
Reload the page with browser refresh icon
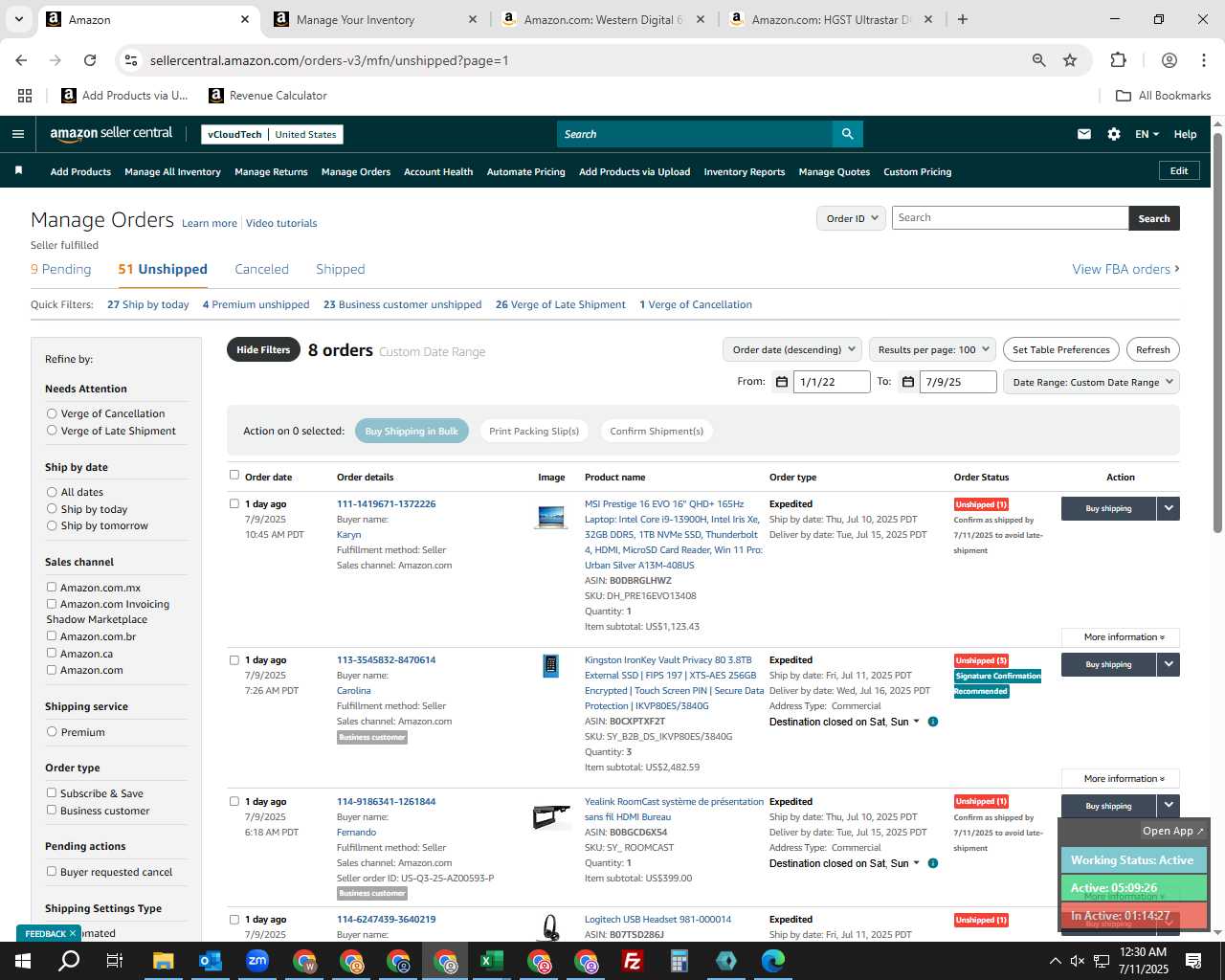coord(90,60)
